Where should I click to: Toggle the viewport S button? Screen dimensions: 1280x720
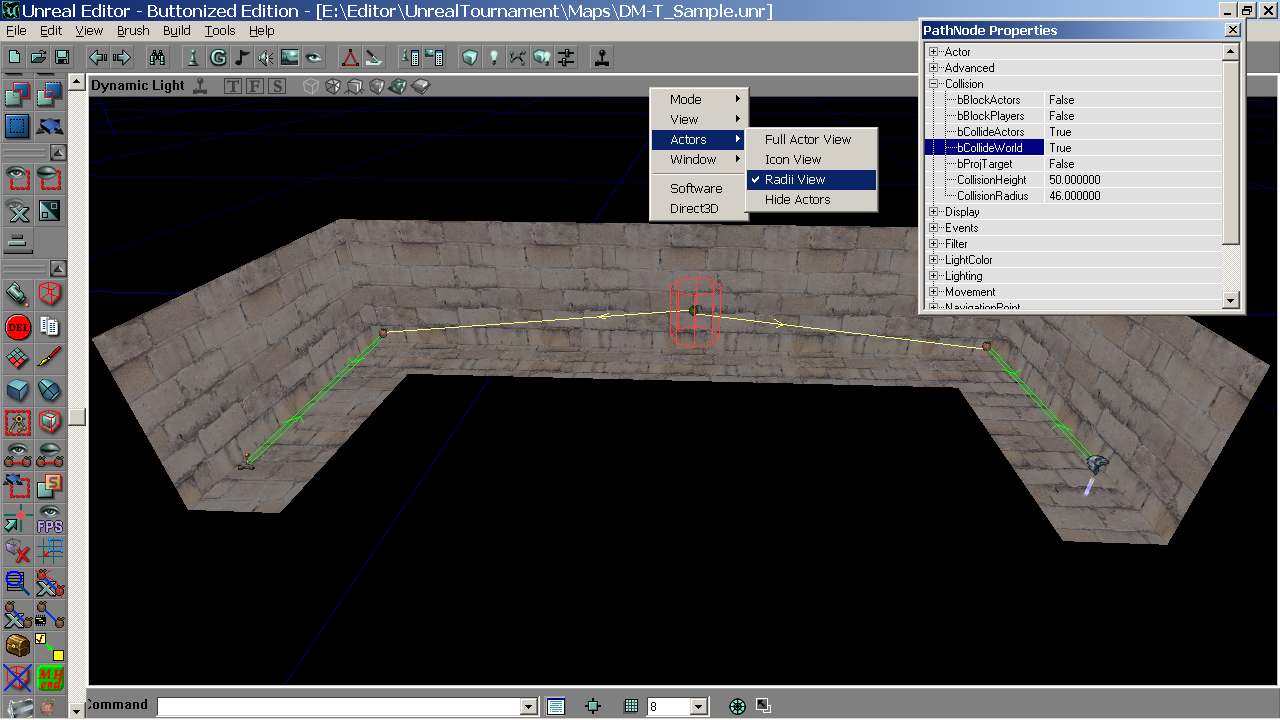[276, 86]
